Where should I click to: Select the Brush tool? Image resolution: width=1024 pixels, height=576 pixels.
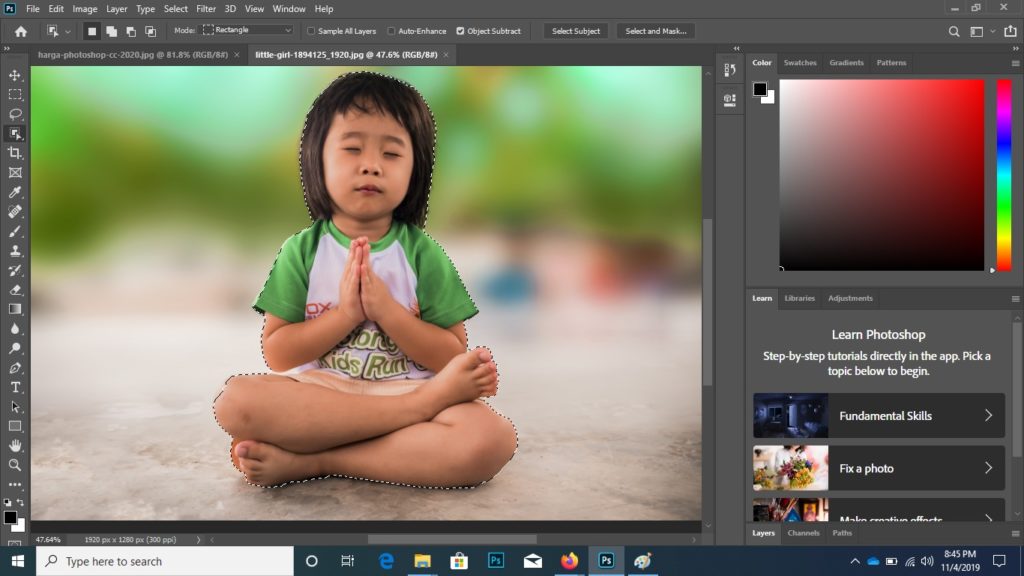coord(15,231)
